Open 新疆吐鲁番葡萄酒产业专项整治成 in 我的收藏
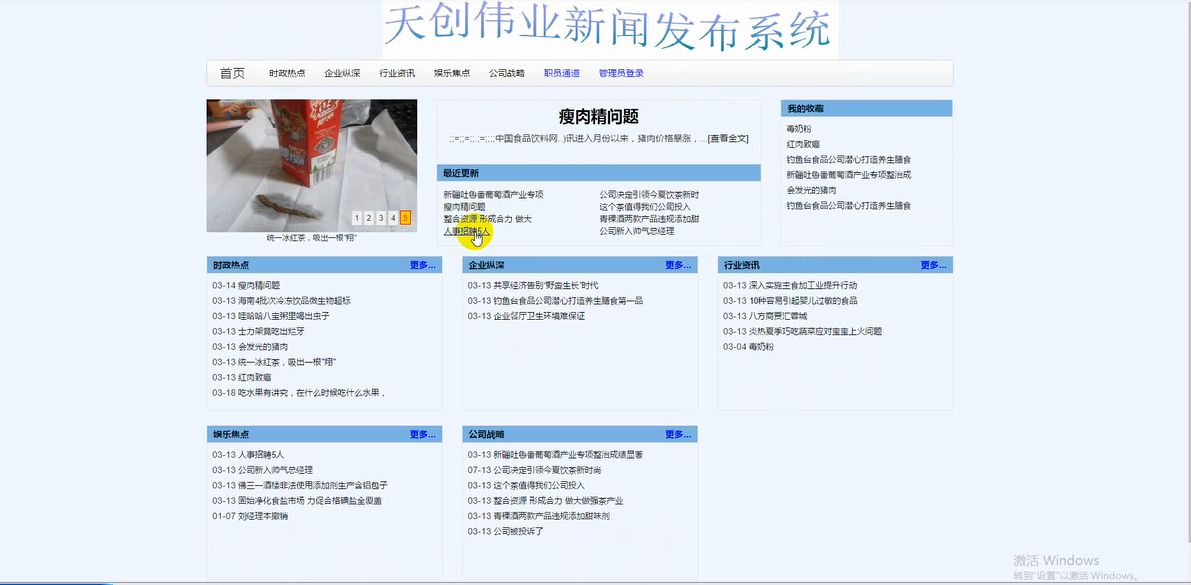The height and width of the screenshot is (585, 1191). click(849, 175)
